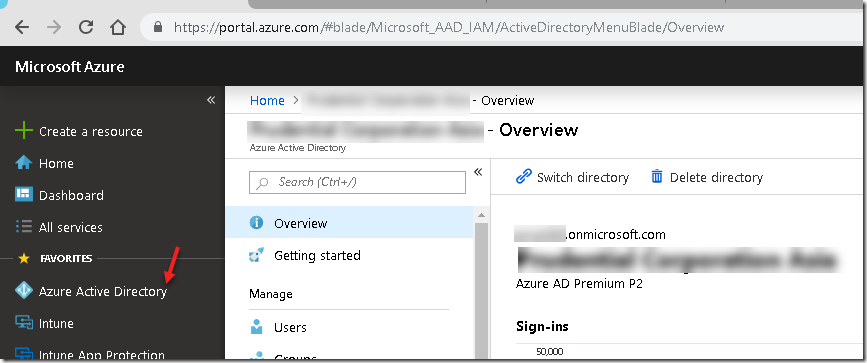867x363 pixels.
Task: Click the Microsoft Azure title
Action: 70,67
